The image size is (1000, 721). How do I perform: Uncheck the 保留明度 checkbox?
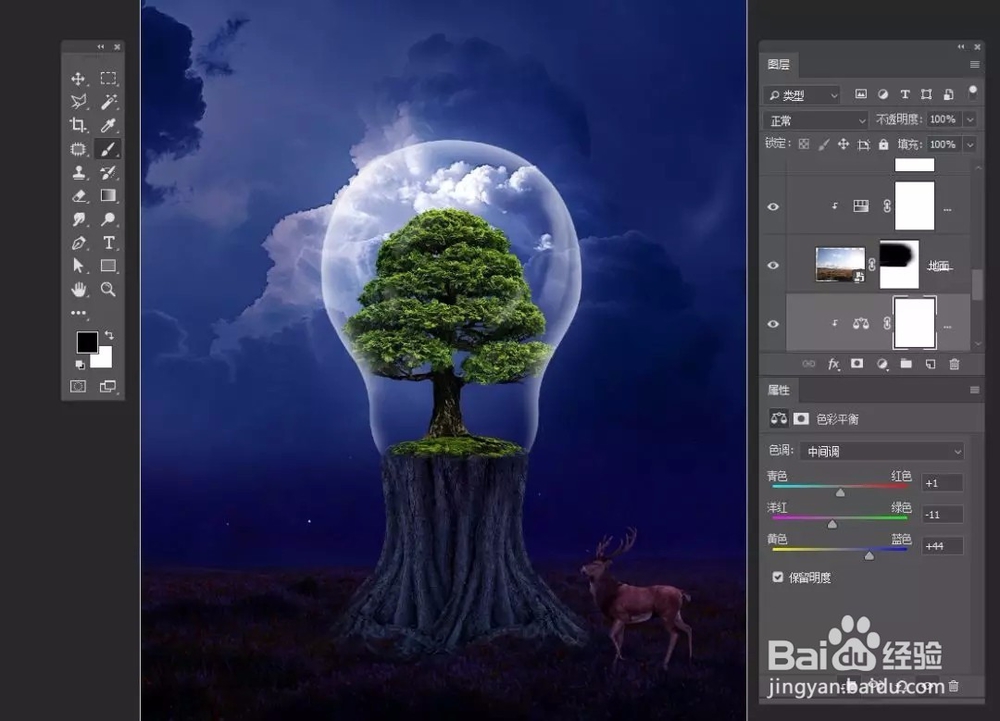point(778,576)
